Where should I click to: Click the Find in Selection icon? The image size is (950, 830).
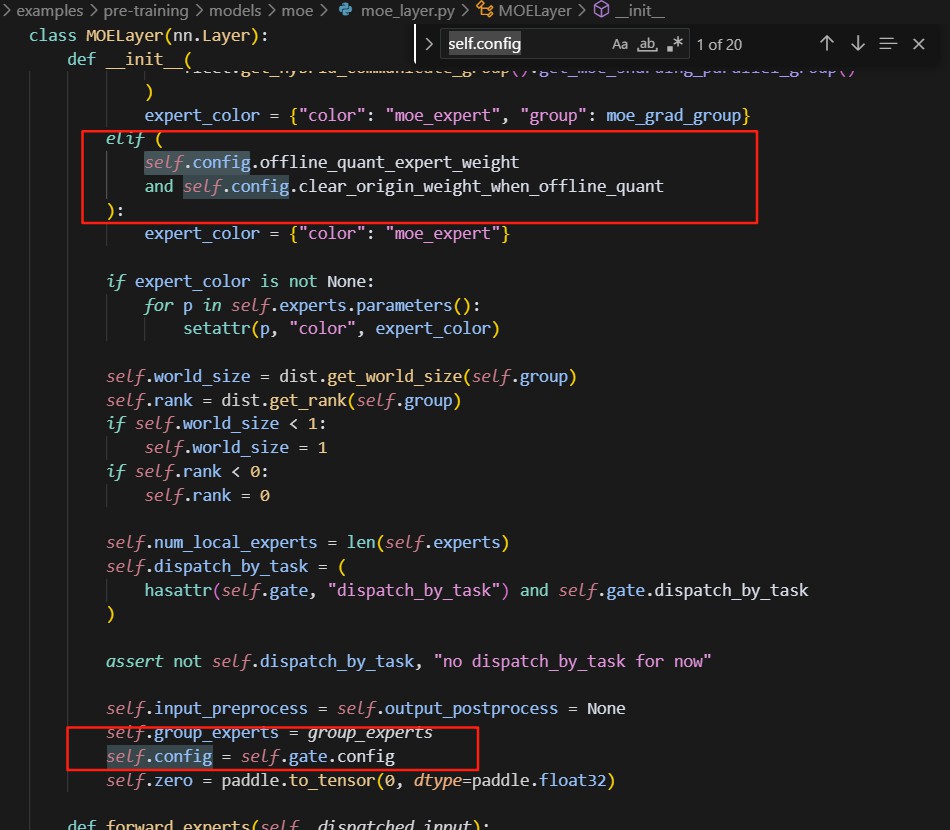(x=888, y=44)
